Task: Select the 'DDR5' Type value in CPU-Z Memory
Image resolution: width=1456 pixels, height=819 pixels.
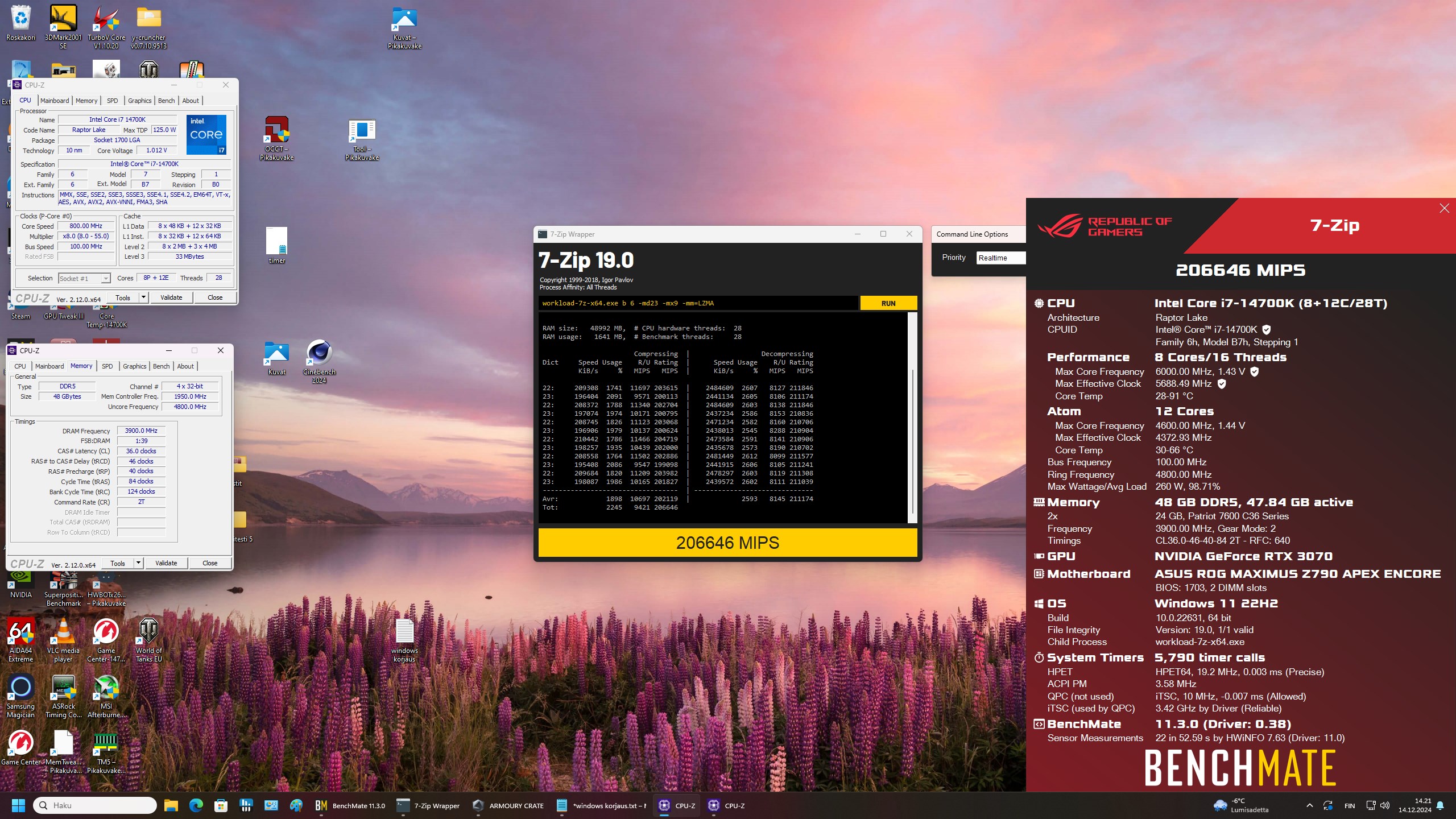Action: [x=67, y=386]
